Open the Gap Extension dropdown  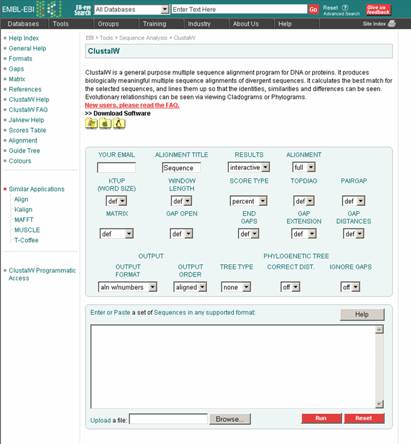(x=304, y=234)
